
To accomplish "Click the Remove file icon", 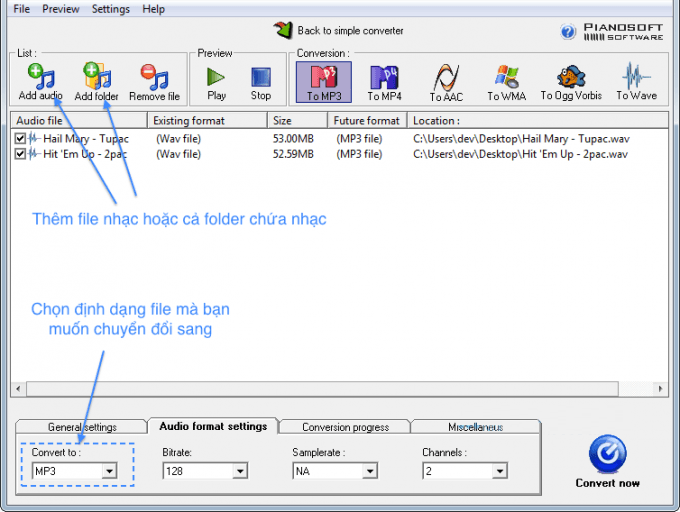I will coord(154,77).
